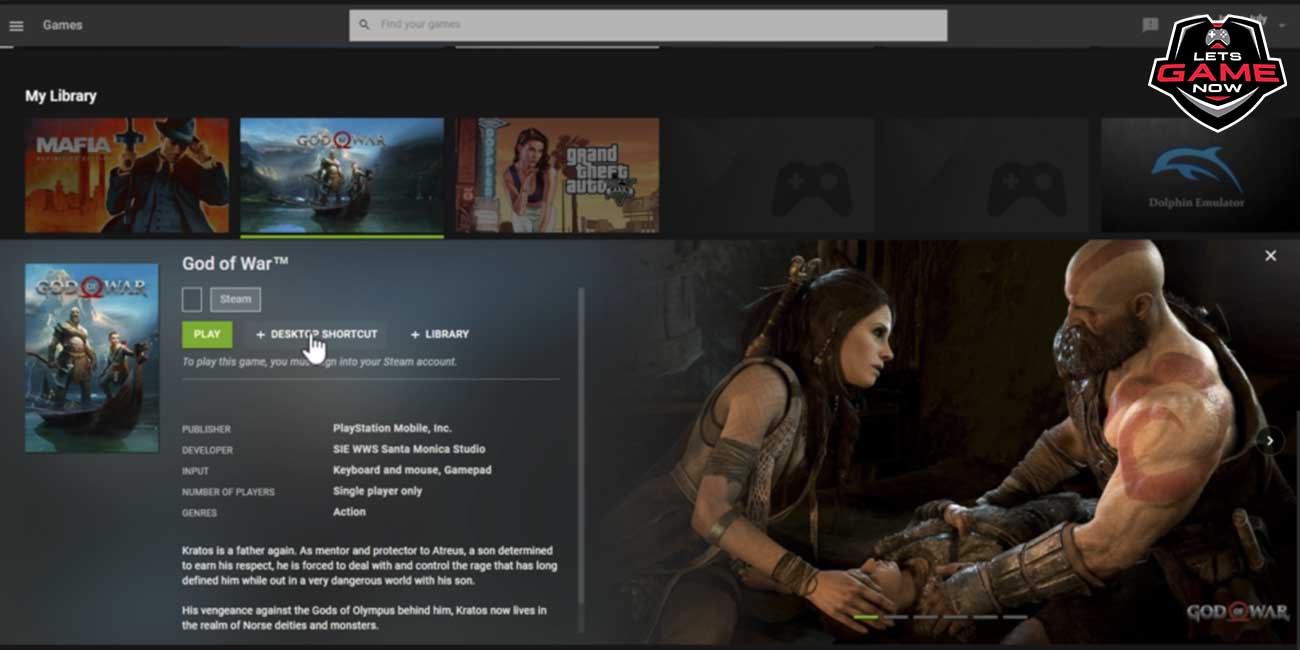
Task: Focus the Find your games search field
Action: [x=648, y=25]
